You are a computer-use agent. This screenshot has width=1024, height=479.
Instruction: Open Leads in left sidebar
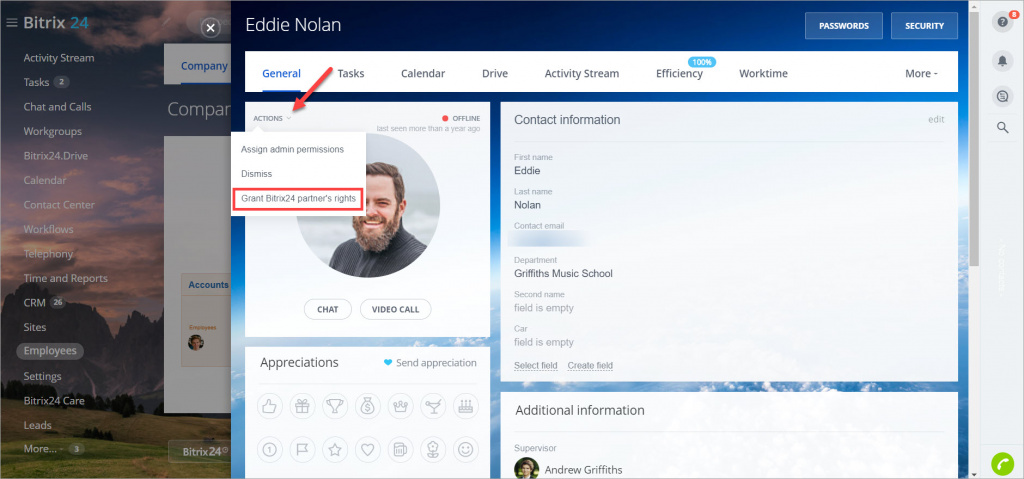(37, 425)
